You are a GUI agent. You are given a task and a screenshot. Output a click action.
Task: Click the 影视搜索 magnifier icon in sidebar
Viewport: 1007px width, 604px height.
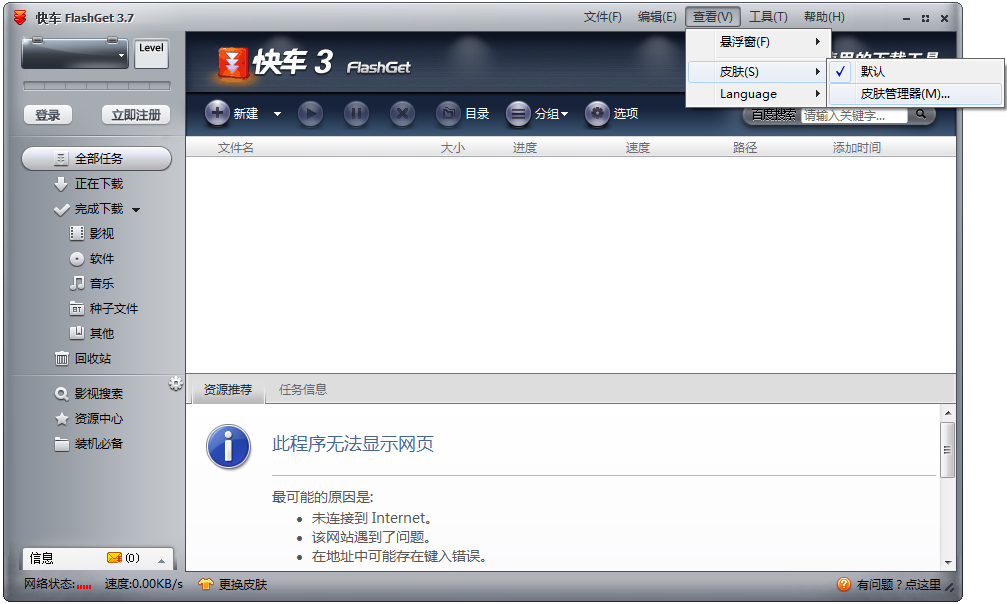tap(60, 393)
